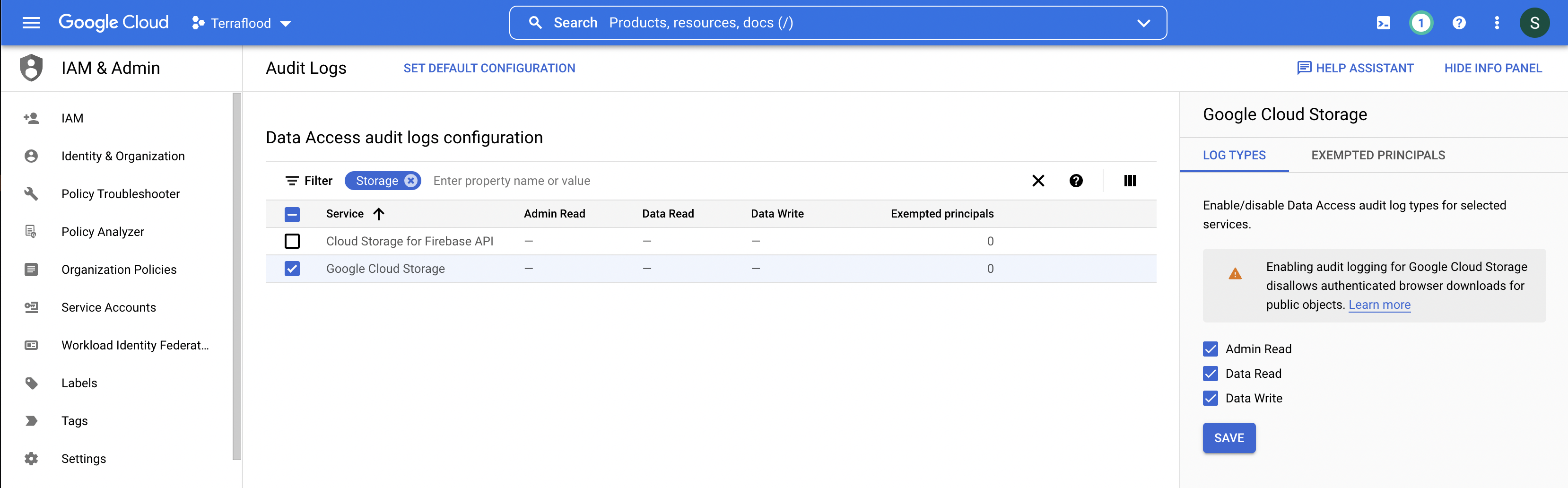Viewport: 1568px width, 488px height.
Task: Click the Workload Identity Federation card icon
Action: (31, 345)
